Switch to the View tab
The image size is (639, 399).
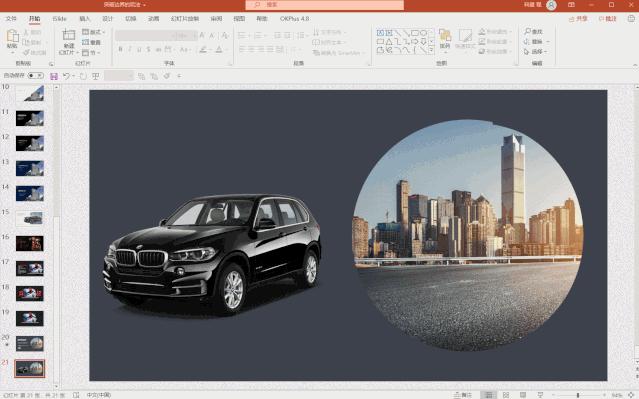239,19
